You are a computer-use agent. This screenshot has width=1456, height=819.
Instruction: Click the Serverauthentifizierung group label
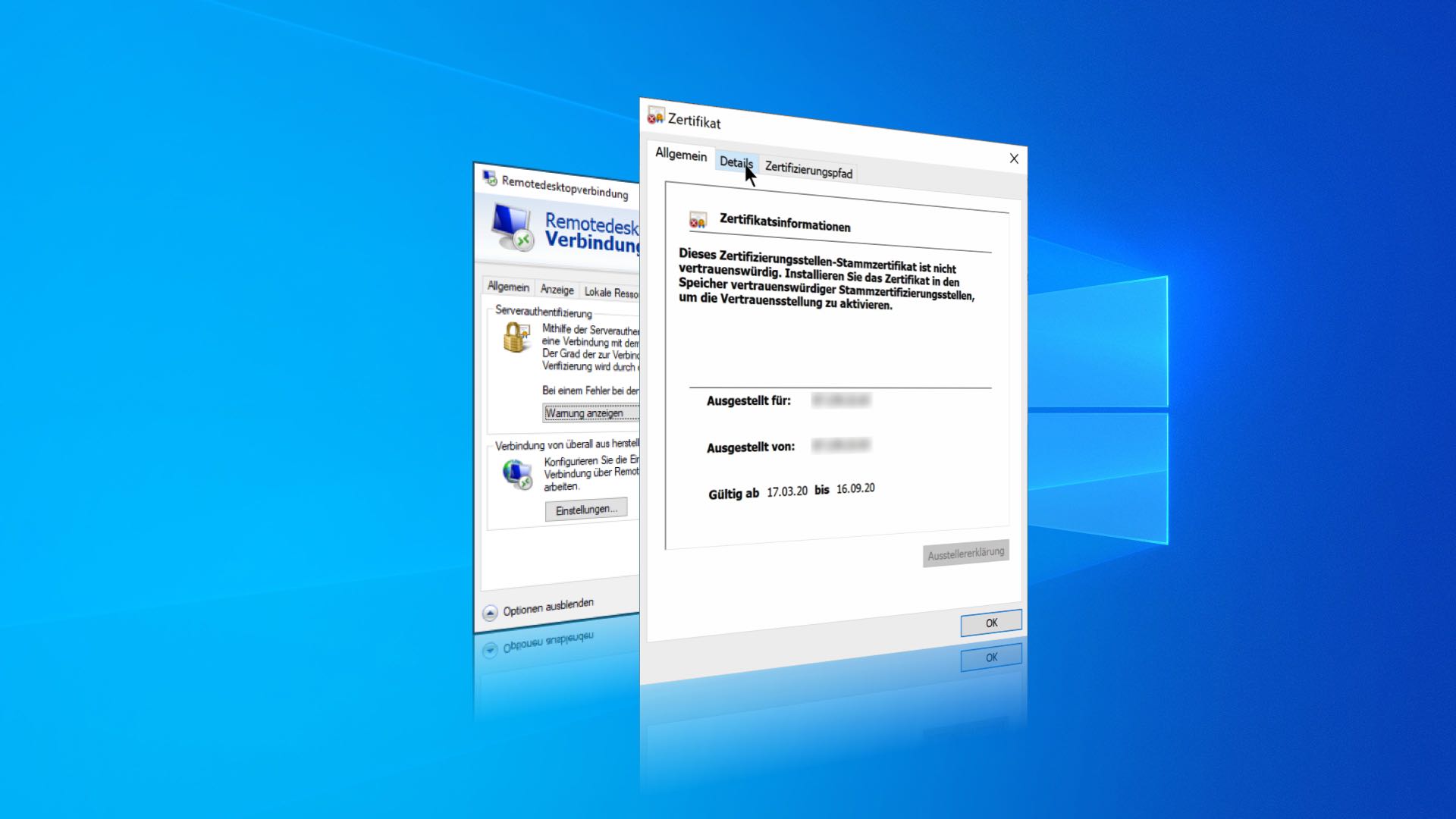(x=543, y=312)
